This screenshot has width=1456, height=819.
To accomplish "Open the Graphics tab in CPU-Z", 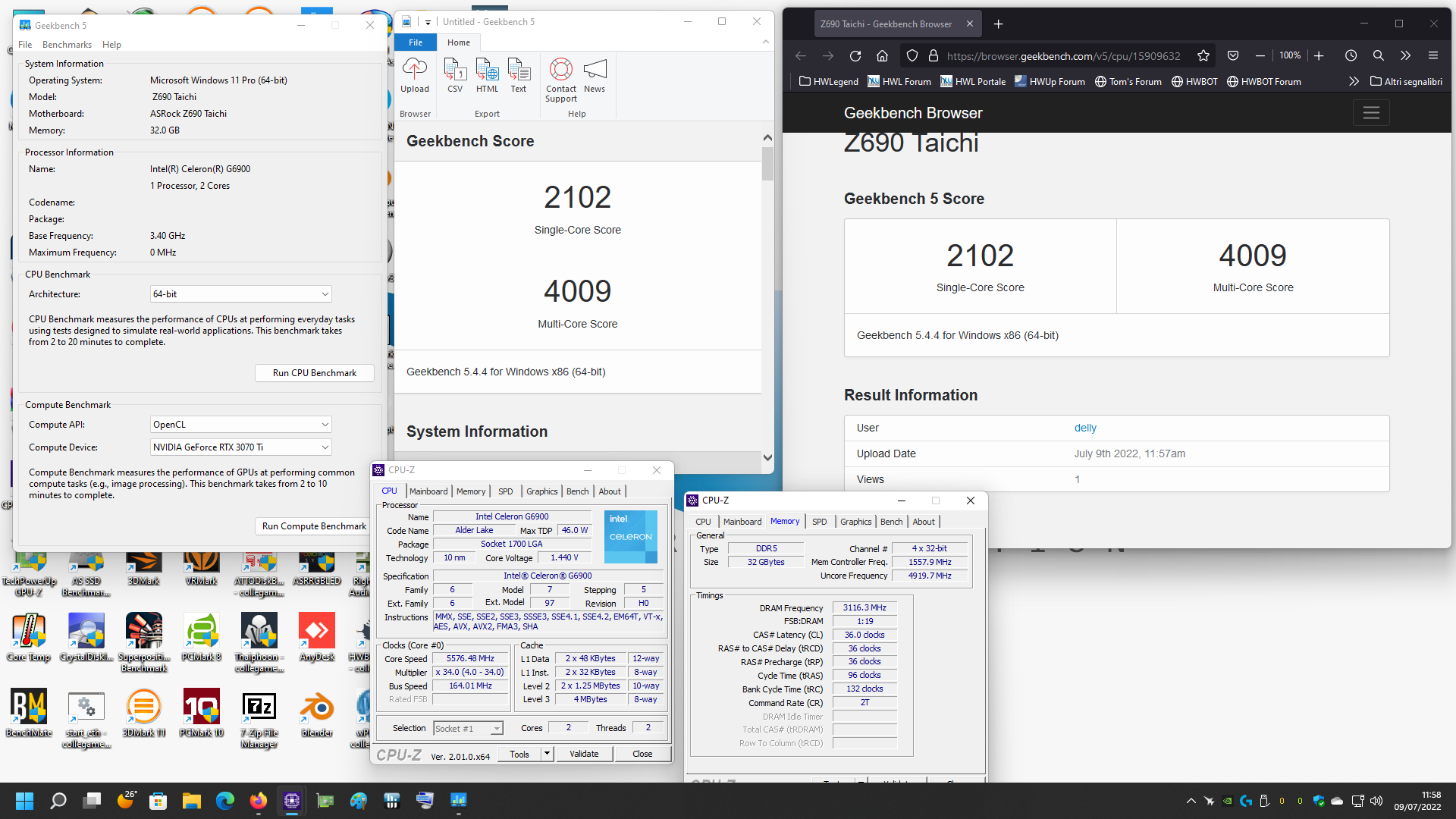I will coord(542,491).
